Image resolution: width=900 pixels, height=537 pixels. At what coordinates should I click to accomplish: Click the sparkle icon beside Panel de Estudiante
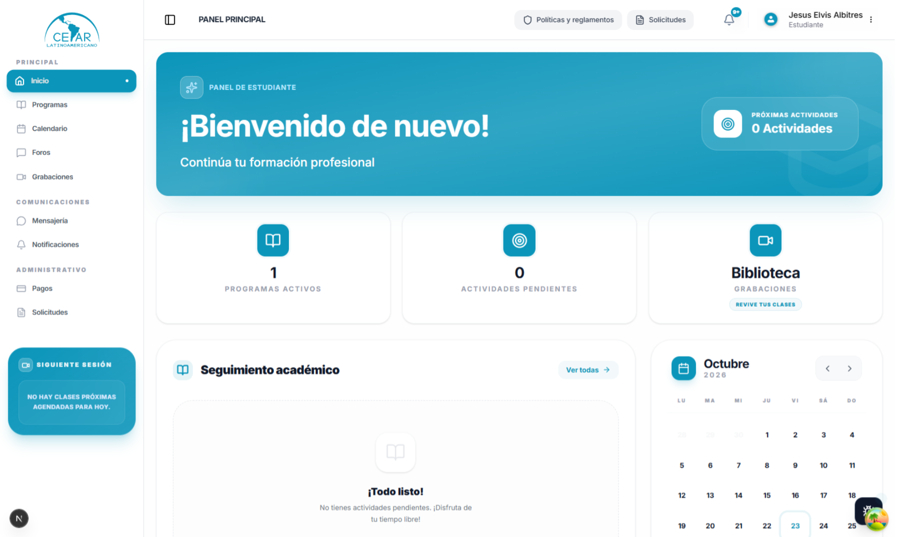[191, 87]
